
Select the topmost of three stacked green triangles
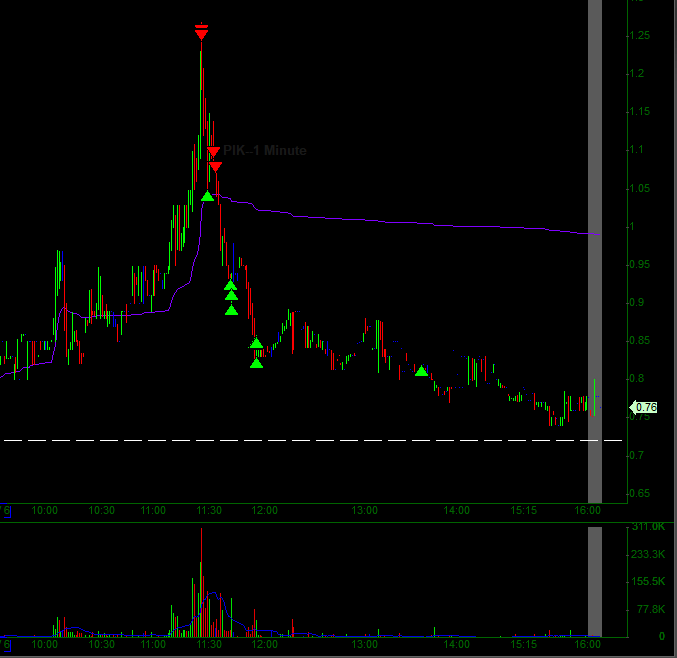coord(231,285)
